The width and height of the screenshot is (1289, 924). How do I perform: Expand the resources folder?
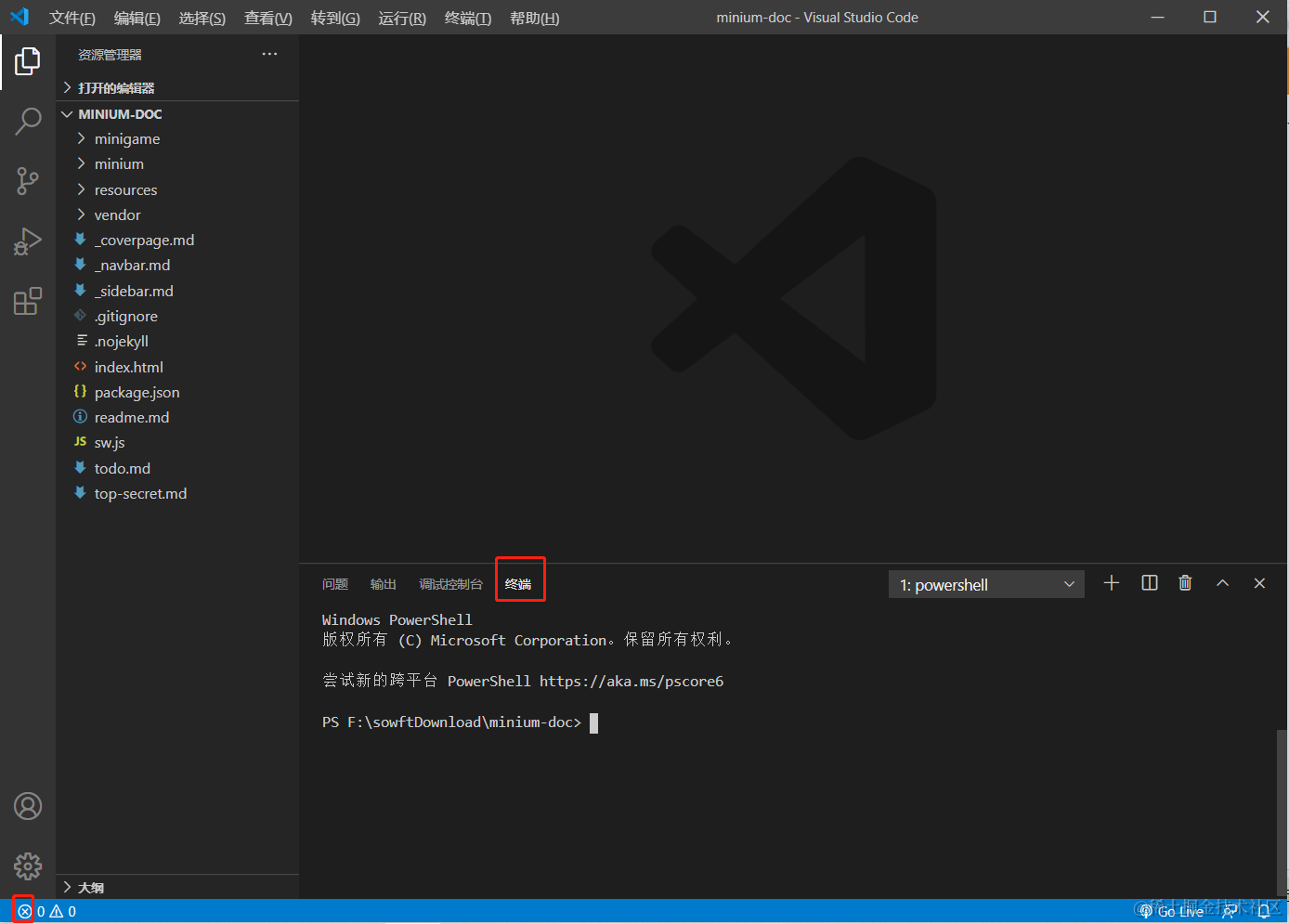coord(177,189)
